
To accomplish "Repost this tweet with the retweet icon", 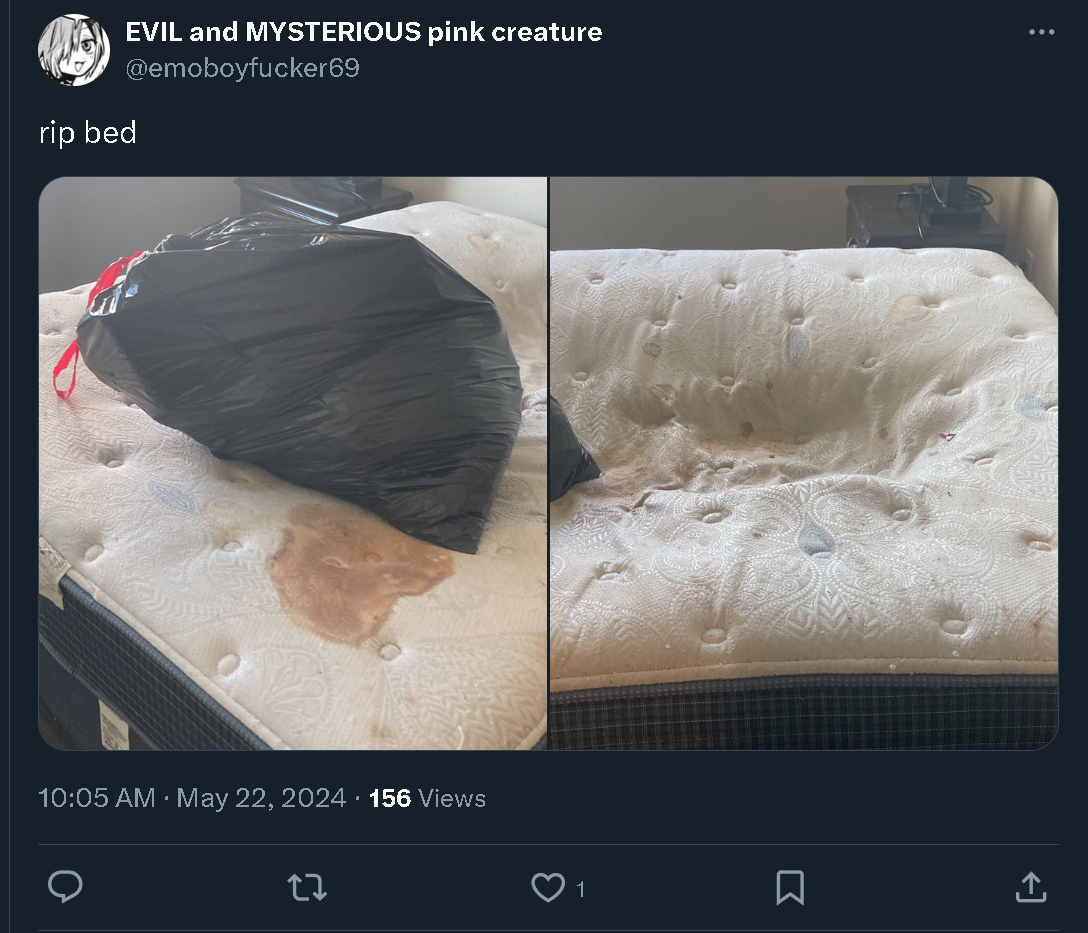I will click(307, 887).
